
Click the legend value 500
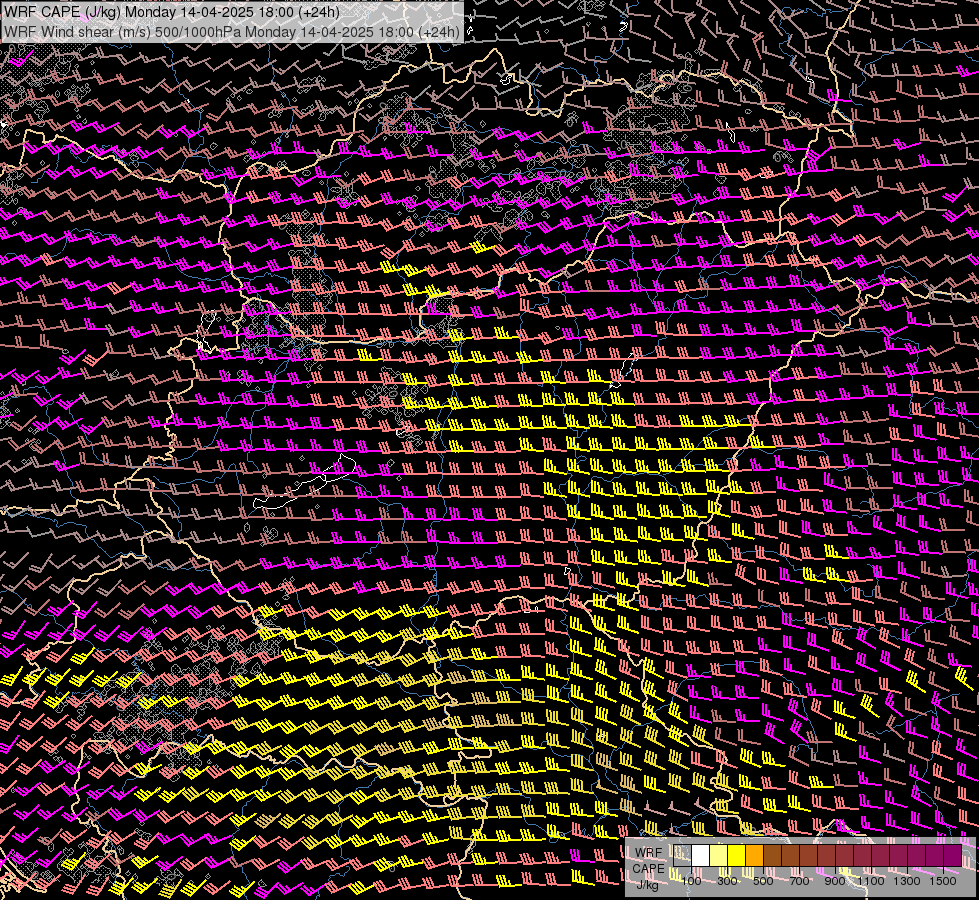coord(763,881)
